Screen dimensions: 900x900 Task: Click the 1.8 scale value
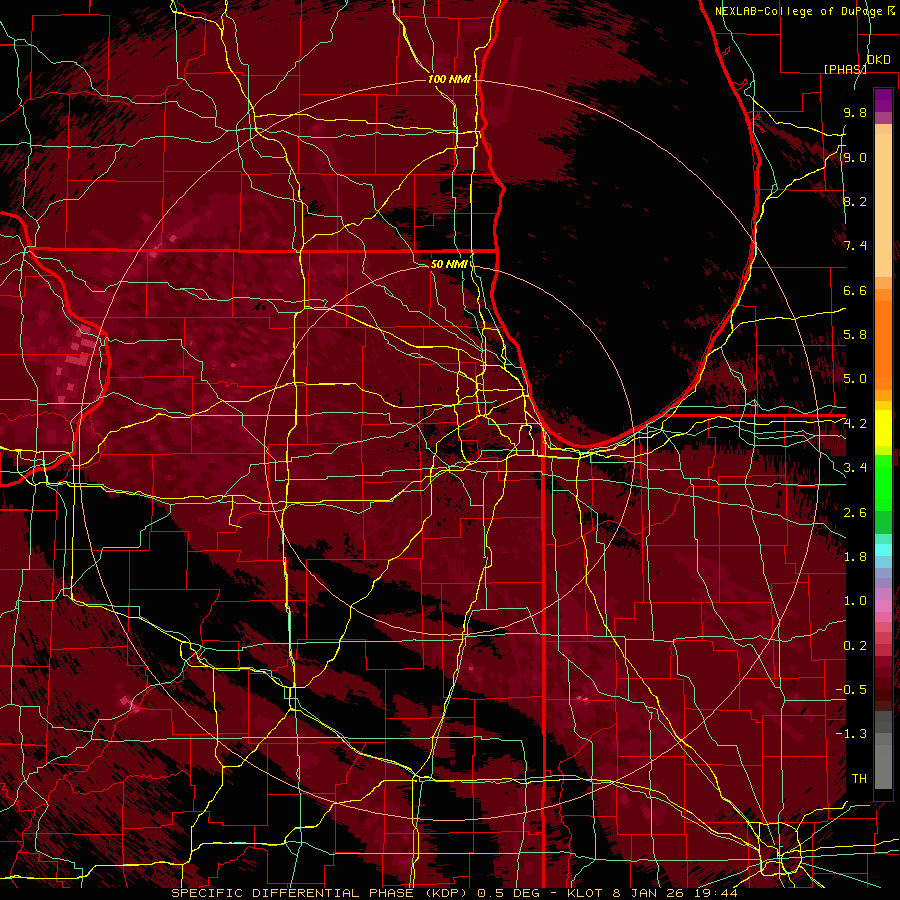855,557
